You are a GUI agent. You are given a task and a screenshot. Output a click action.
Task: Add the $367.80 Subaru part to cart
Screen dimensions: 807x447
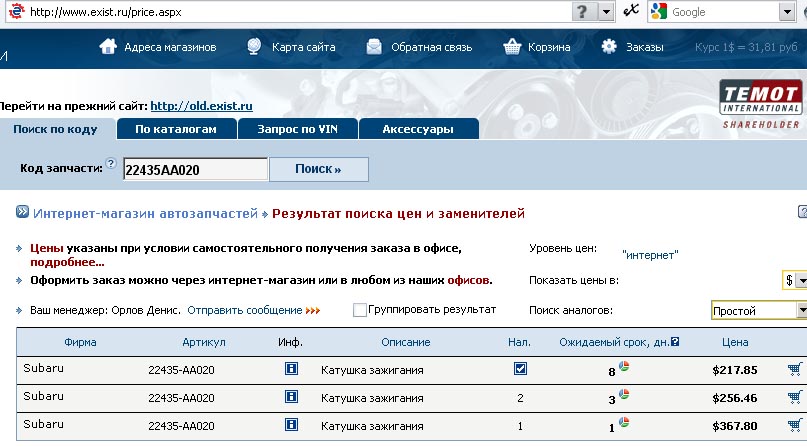tap(795, 426)
